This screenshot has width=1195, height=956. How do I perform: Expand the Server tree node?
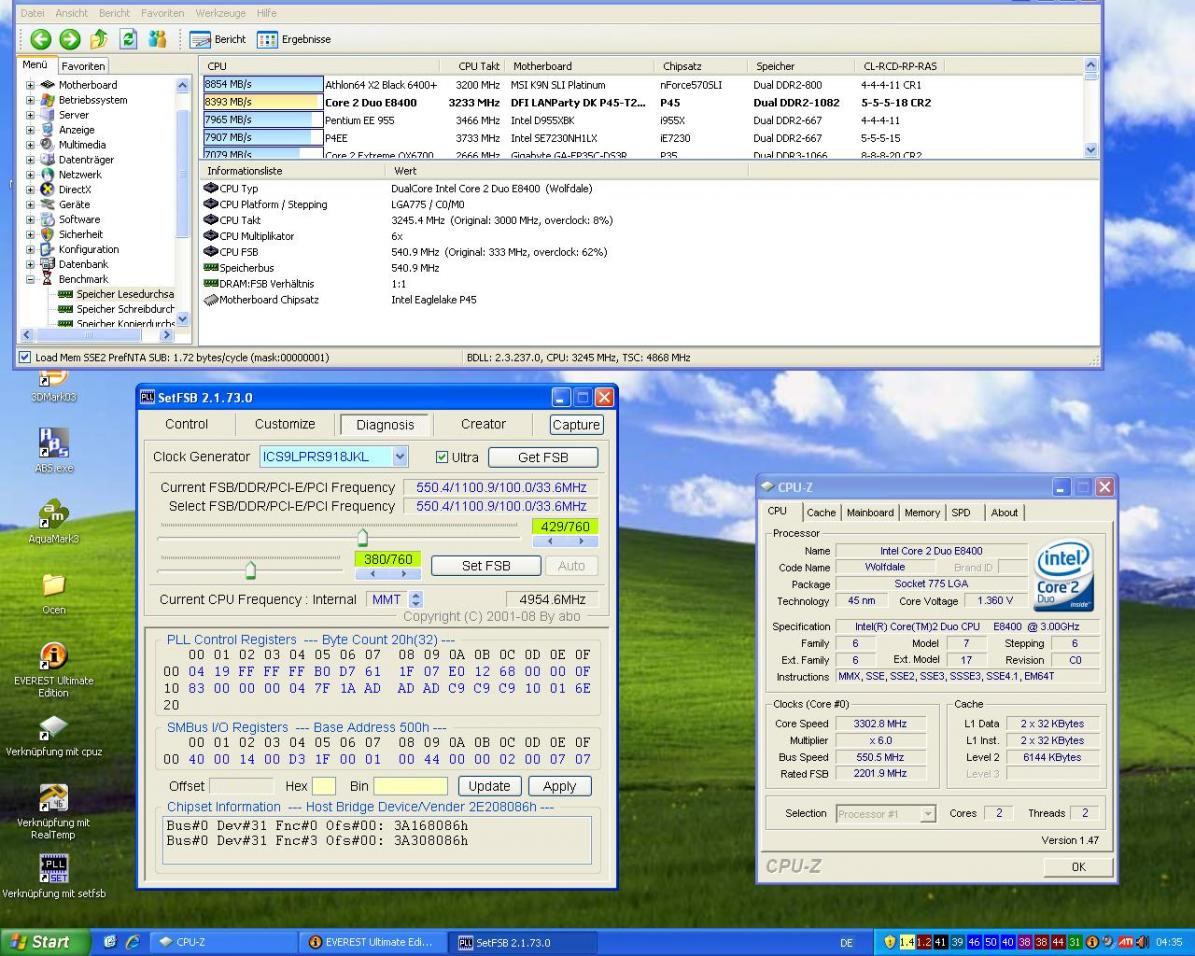[x=30, y=115]
